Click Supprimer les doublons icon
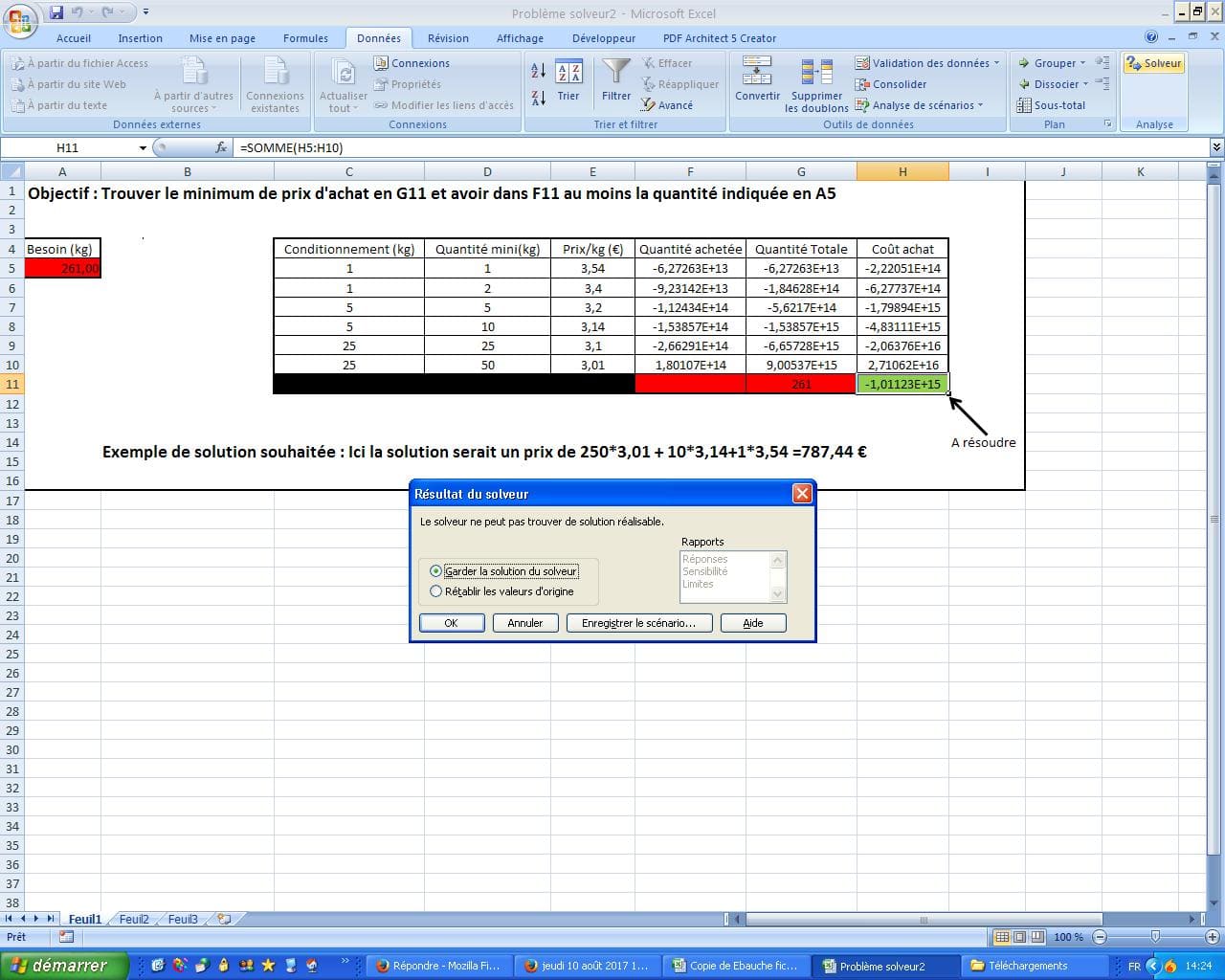 pos(816,73)
